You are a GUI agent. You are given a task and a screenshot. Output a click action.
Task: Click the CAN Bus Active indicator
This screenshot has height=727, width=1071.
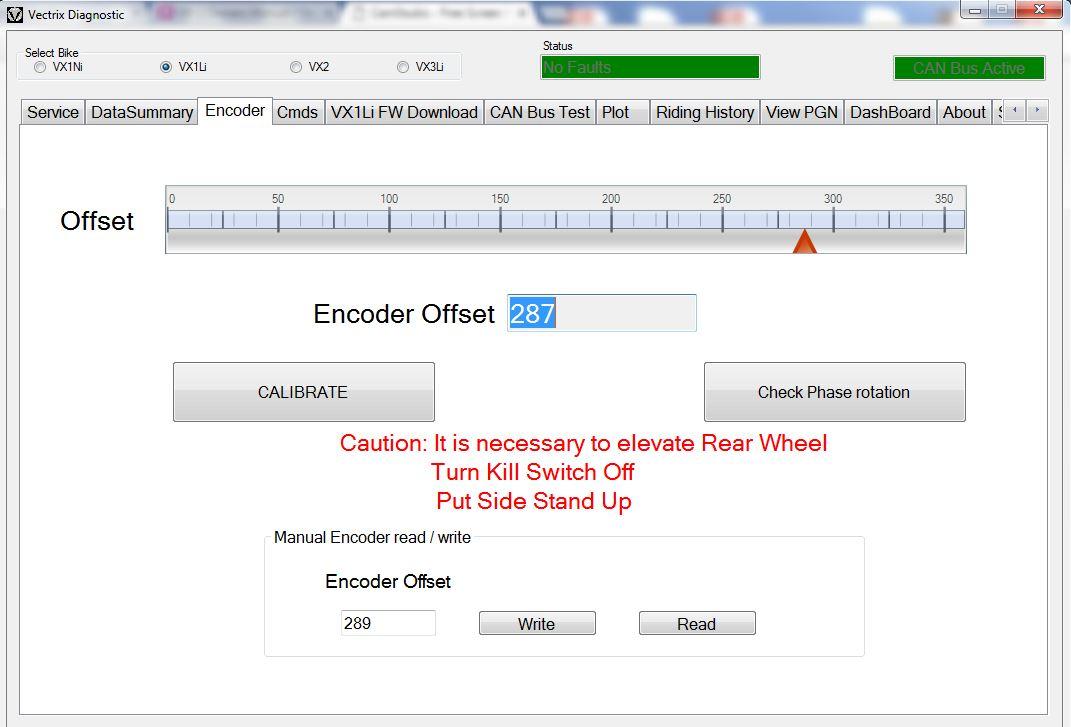(x=969, y=68)
